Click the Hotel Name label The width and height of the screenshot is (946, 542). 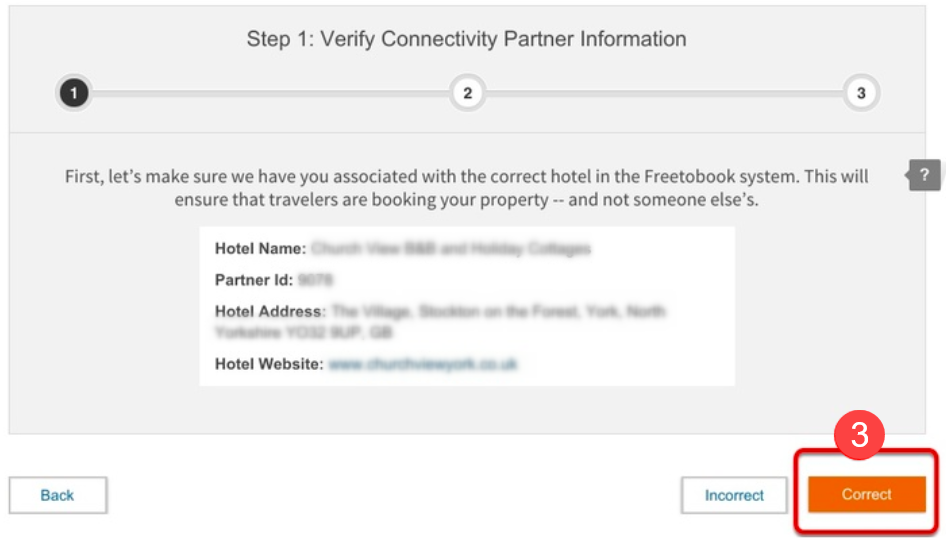(x=260, y=249)
